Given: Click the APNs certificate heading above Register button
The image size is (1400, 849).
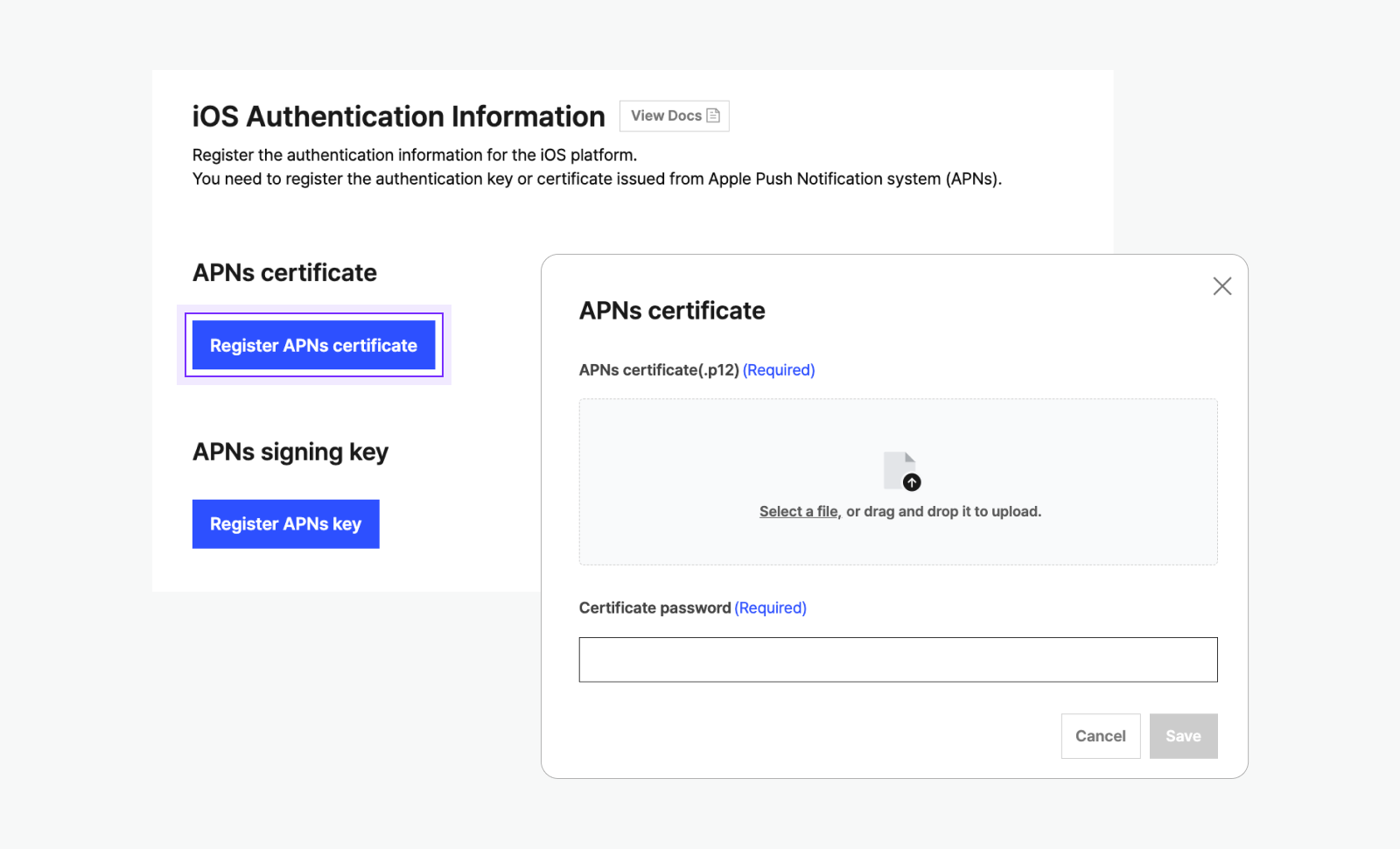Looking at the screenshot, I should [x=284, y=273].
